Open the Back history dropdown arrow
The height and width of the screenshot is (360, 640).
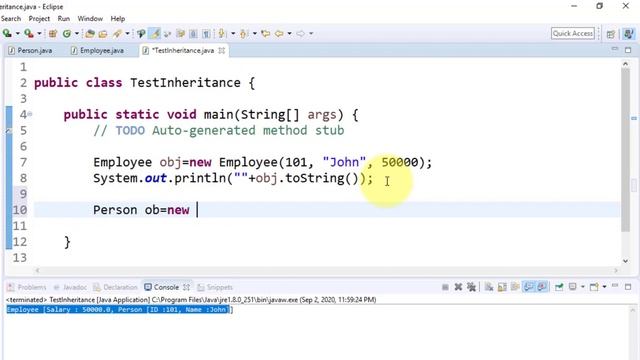[289, 33]
